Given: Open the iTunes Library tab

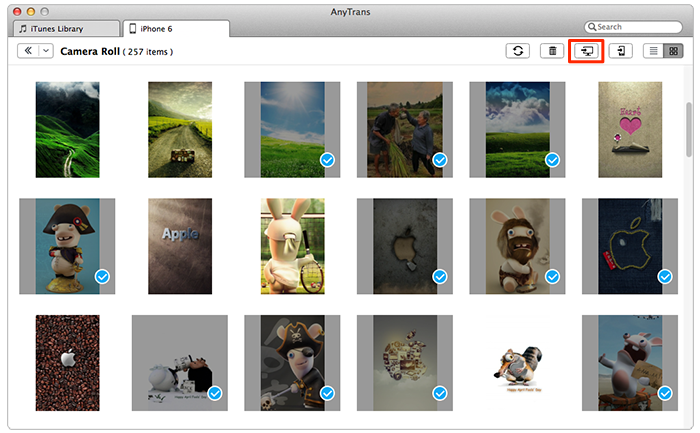Looking at the screenshot, I should tap(66, 29).
